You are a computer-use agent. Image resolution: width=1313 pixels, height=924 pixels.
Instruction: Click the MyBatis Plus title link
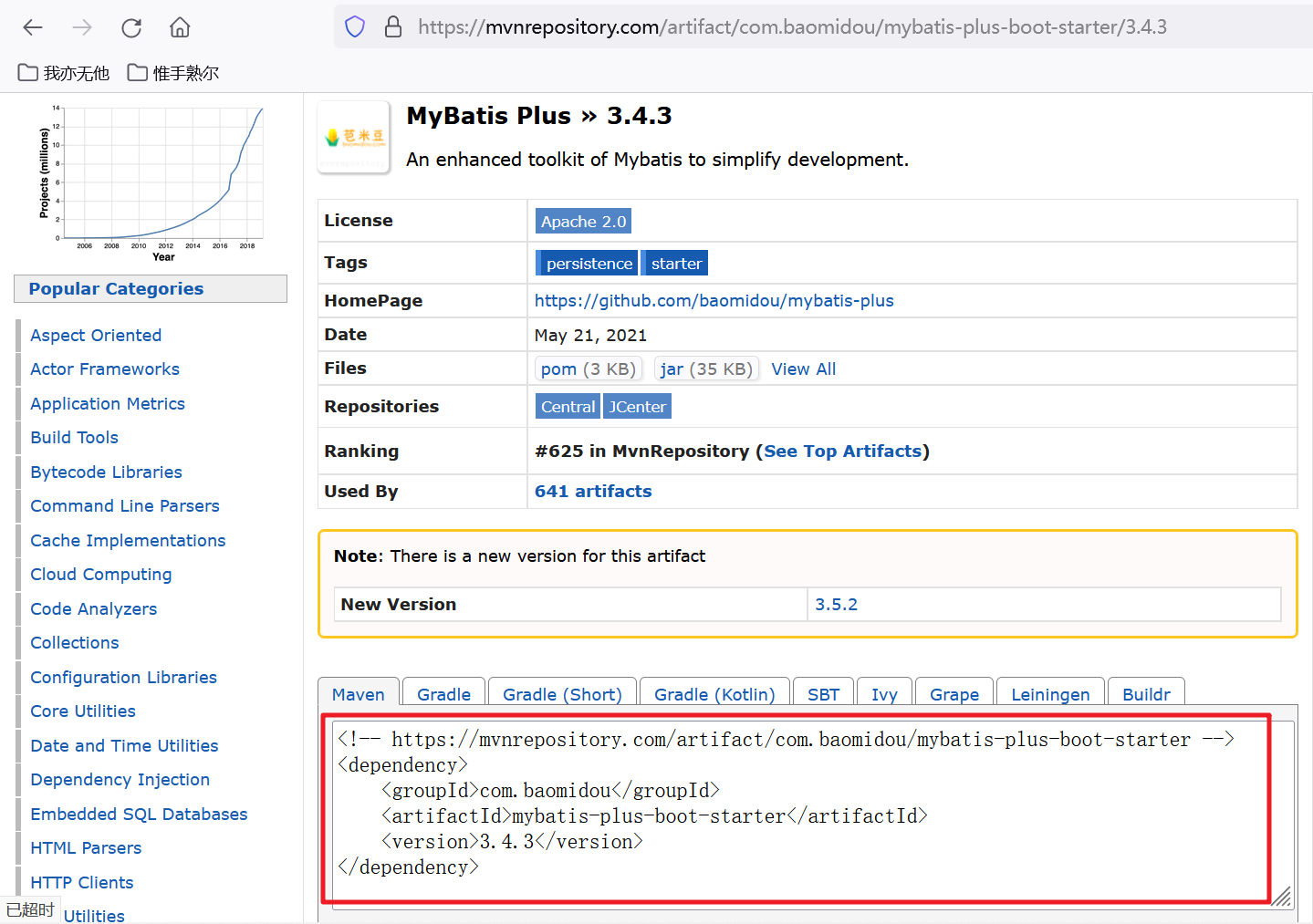coord(488,116)
